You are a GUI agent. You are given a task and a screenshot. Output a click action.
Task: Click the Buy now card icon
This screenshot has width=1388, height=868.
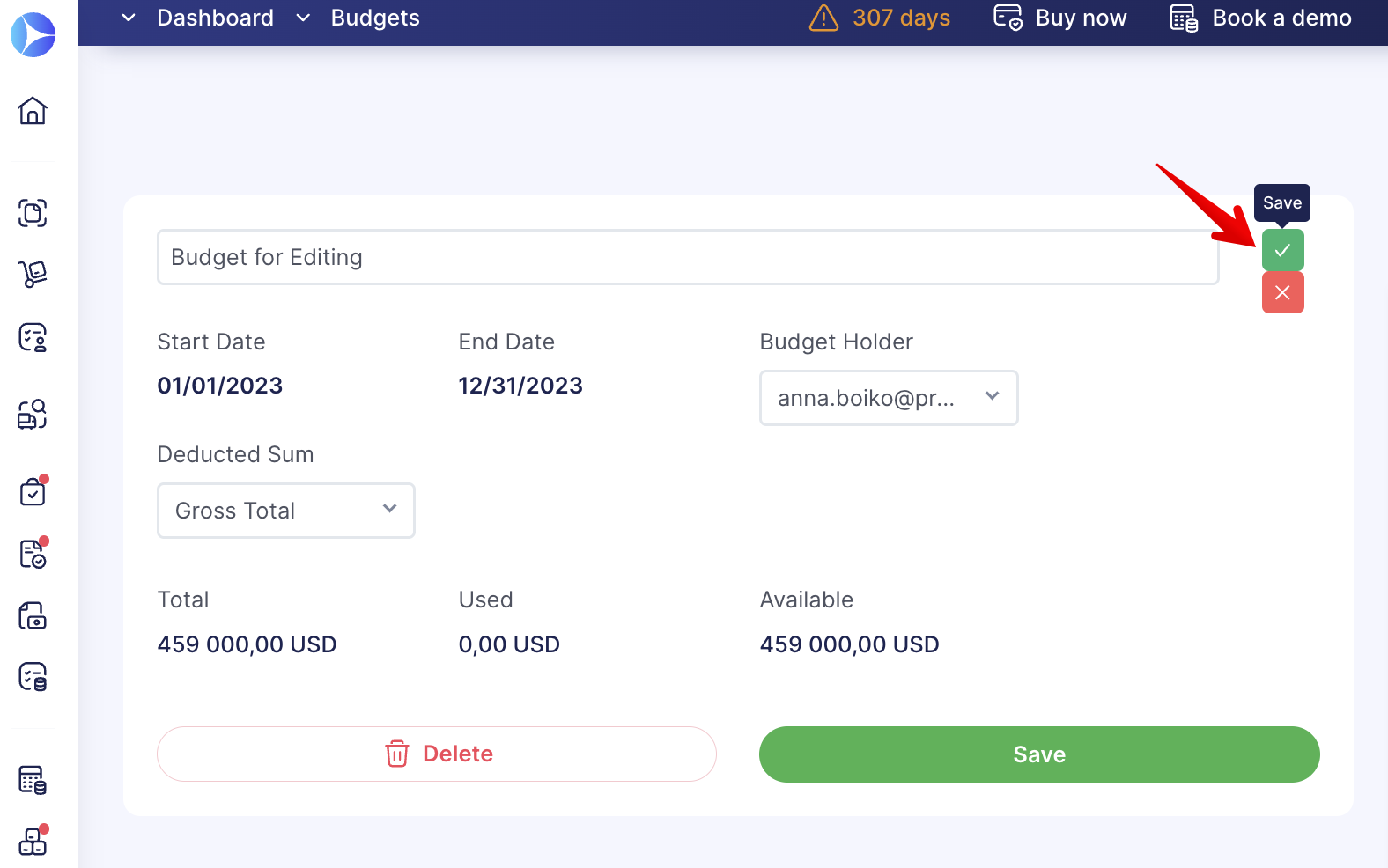pos(1008,18)
